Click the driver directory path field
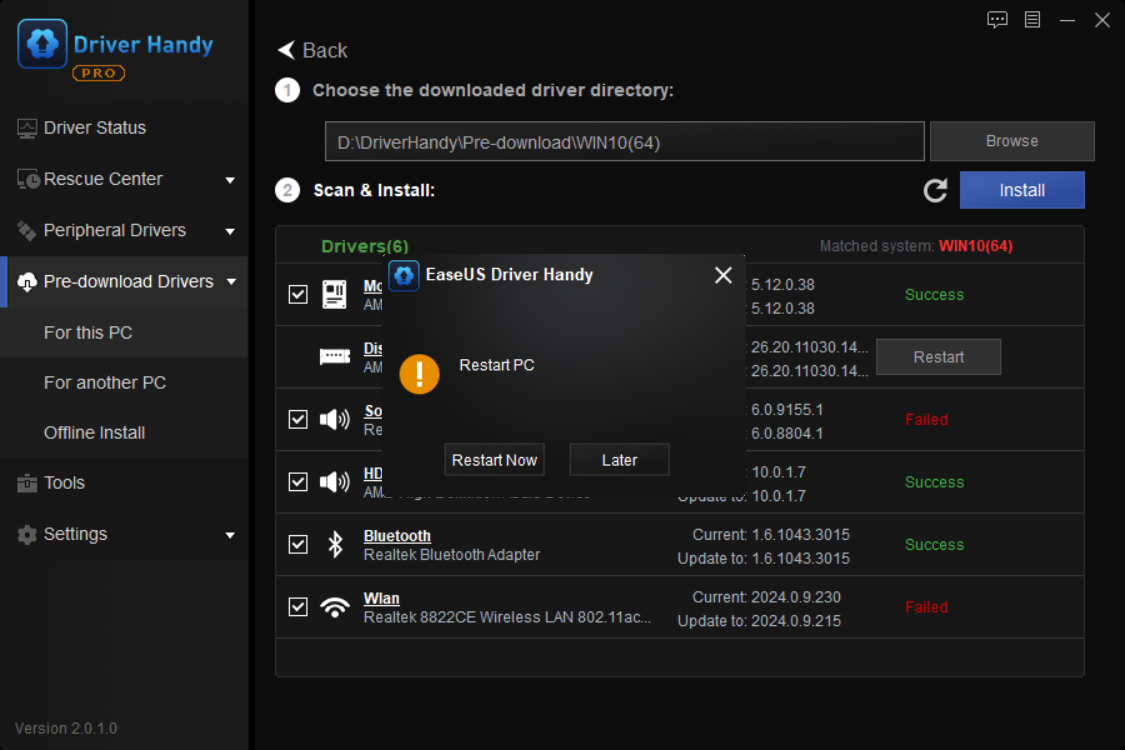The height and width of the screenshot is (750, 1125). (624, 141)
